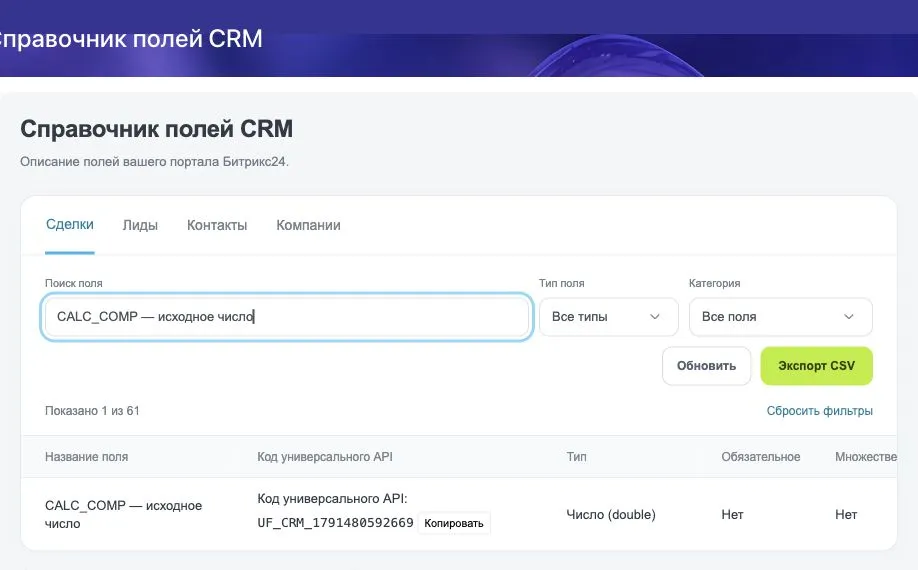This screenshot has height=570, width=918.
Task: Click the Справочник полей CRM banner title
Action: pos(131,39)
